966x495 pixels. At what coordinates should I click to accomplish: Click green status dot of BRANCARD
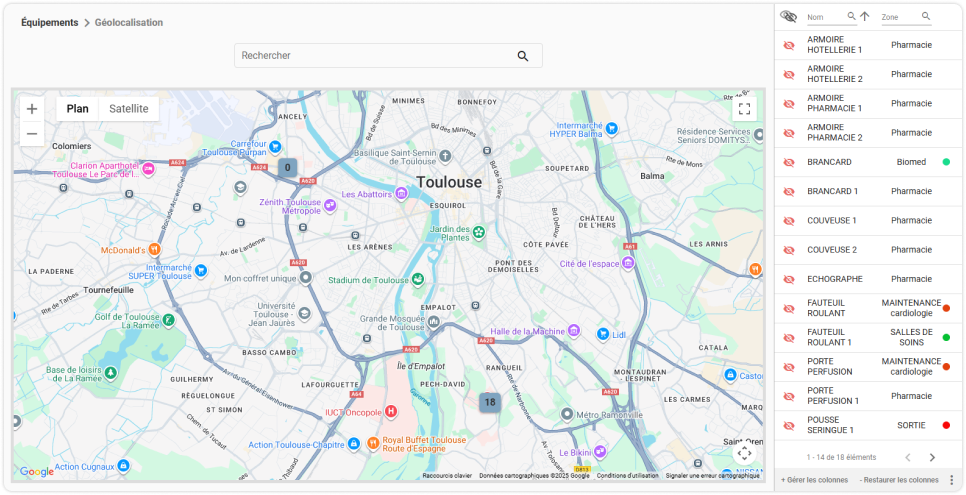(946, 162)
